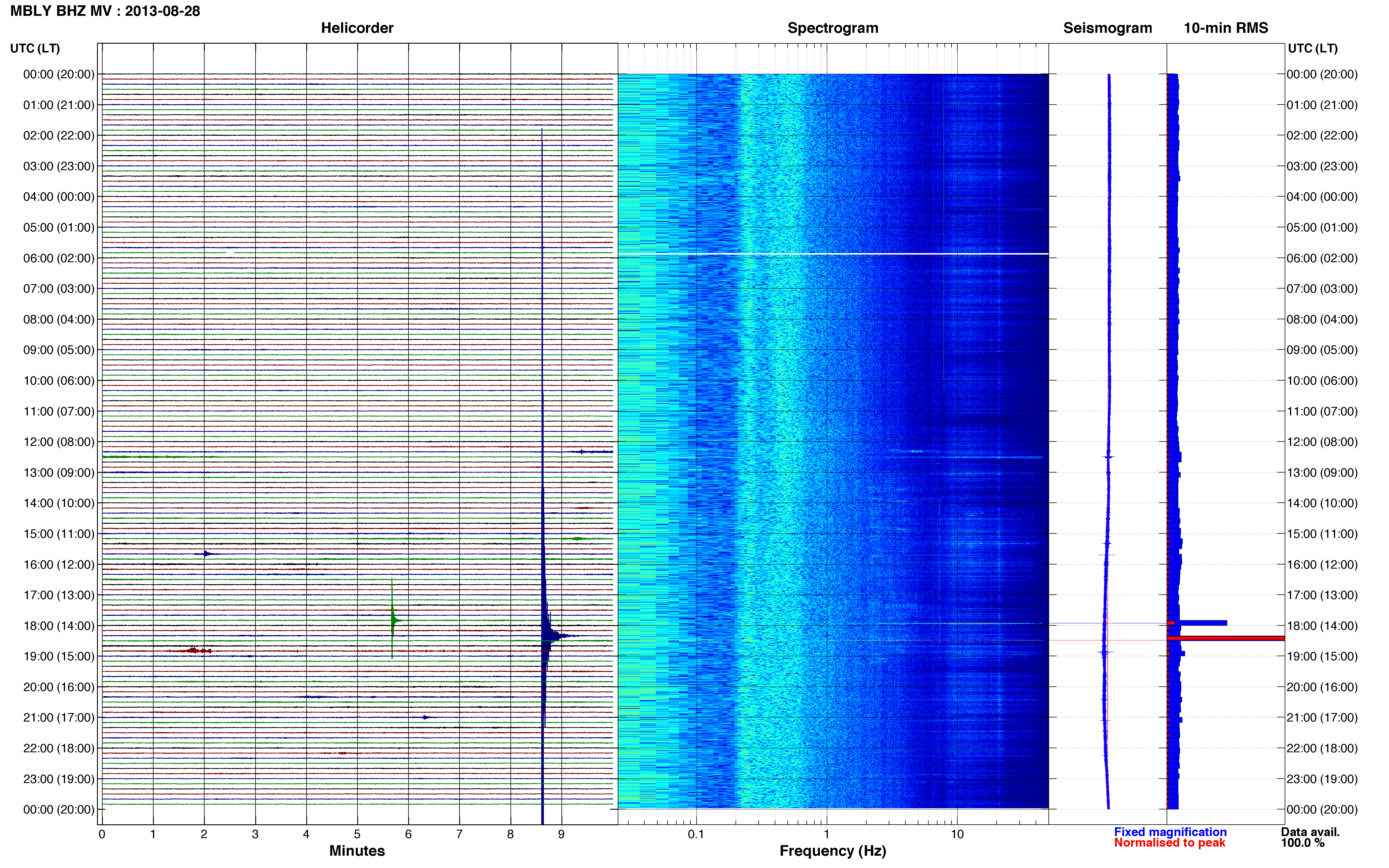Viewport: 1389px width, 868px height.
Task: Click left time label '10:00 (06:00)'
Action: [59, 381]
